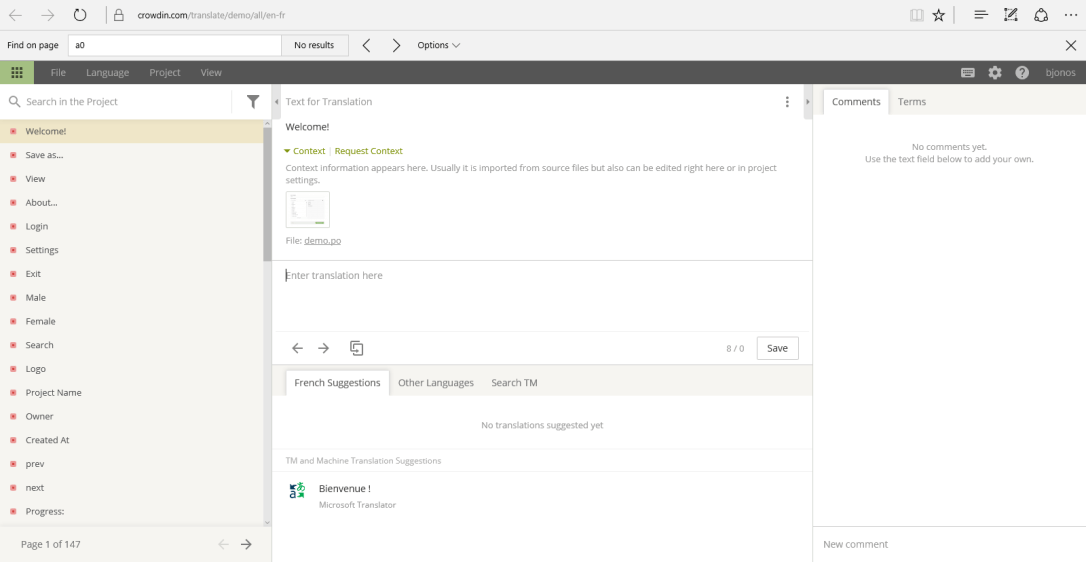Collapse the right comments panel arrow

click(807, 102)
